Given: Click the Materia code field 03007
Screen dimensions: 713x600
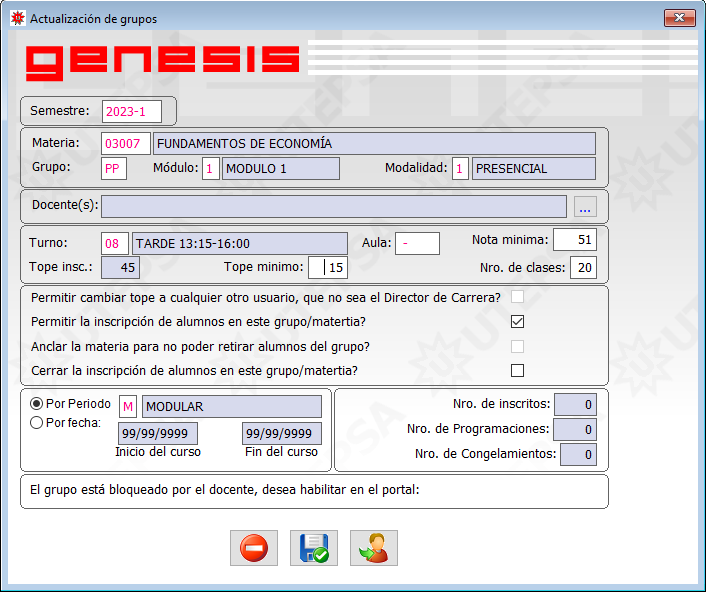Looking at the screenshot, I should click(x=126, y=144).
